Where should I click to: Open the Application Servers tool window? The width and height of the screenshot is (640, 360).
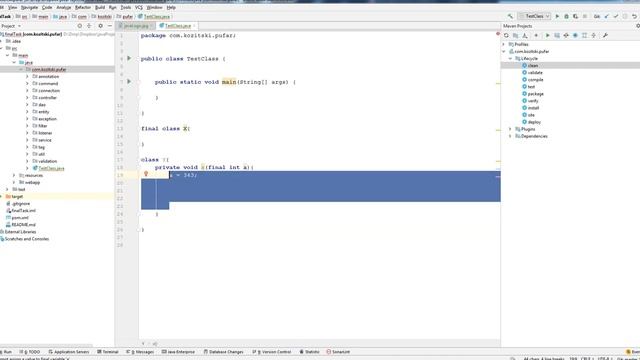pyautogui.click(x=69, y=351)
